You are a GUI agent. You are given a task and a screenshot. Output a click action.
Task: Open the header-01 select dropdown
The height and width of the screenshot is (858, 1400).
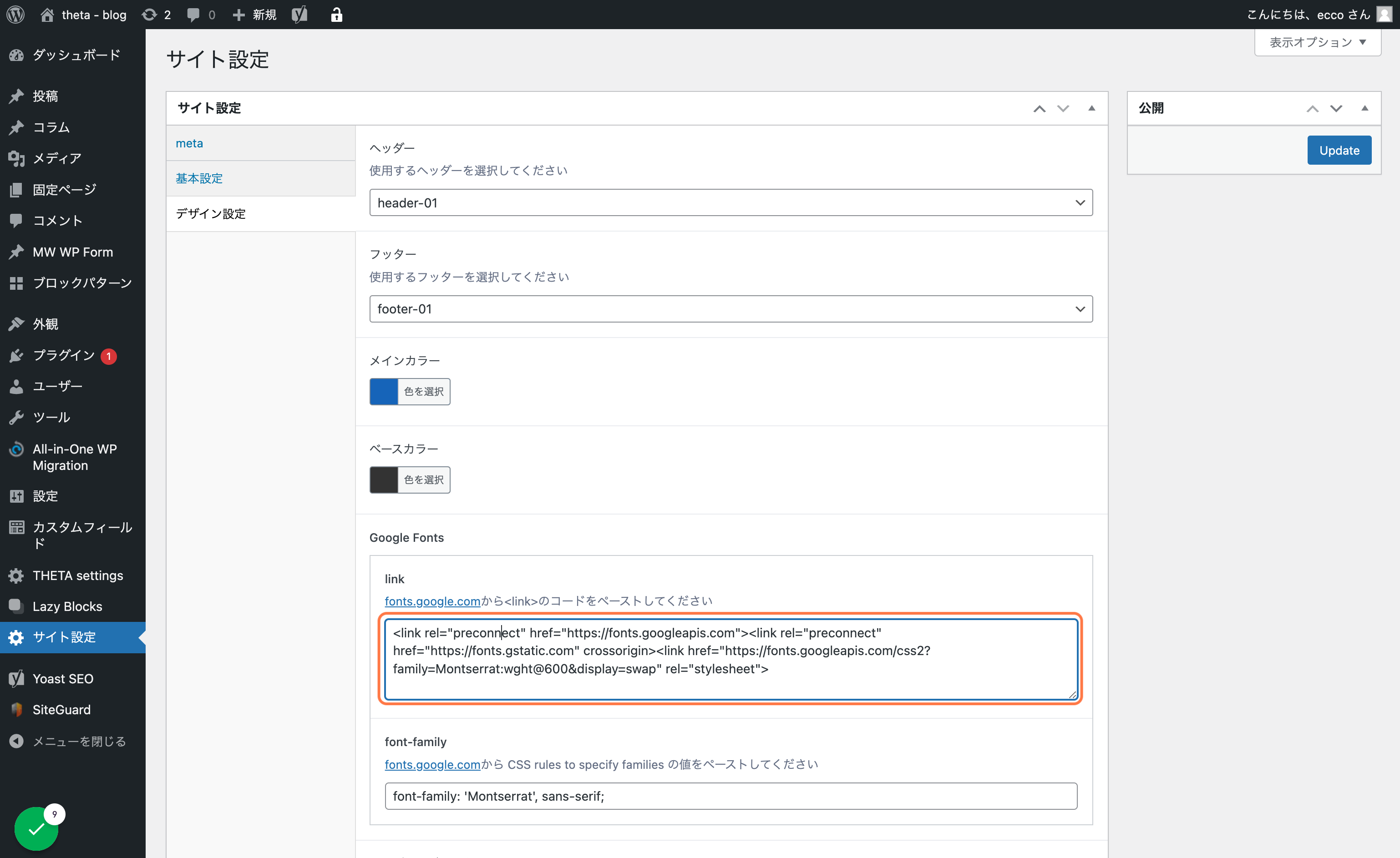pos(730,203)
